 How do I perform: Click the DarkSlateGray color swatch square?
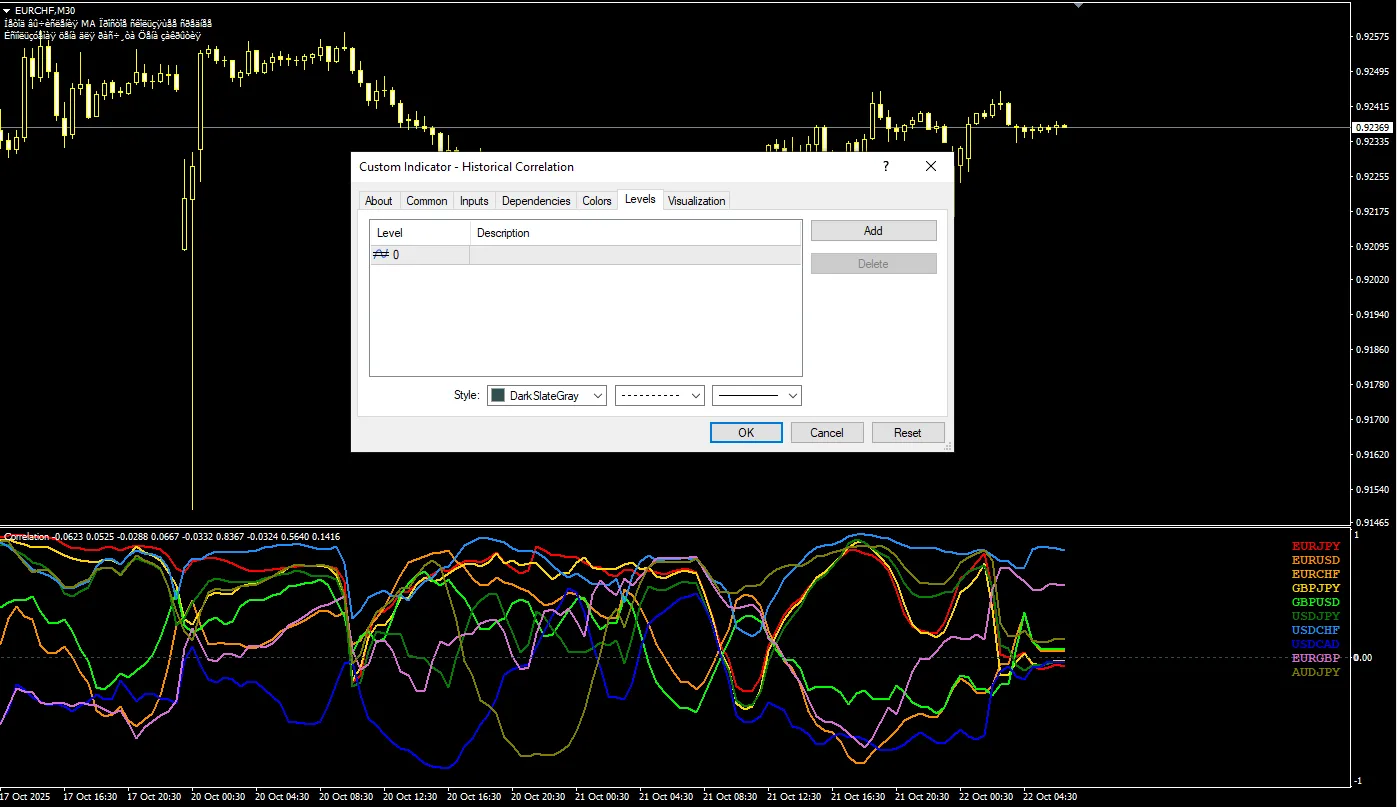pyautogui.click(x=498, y=396)
